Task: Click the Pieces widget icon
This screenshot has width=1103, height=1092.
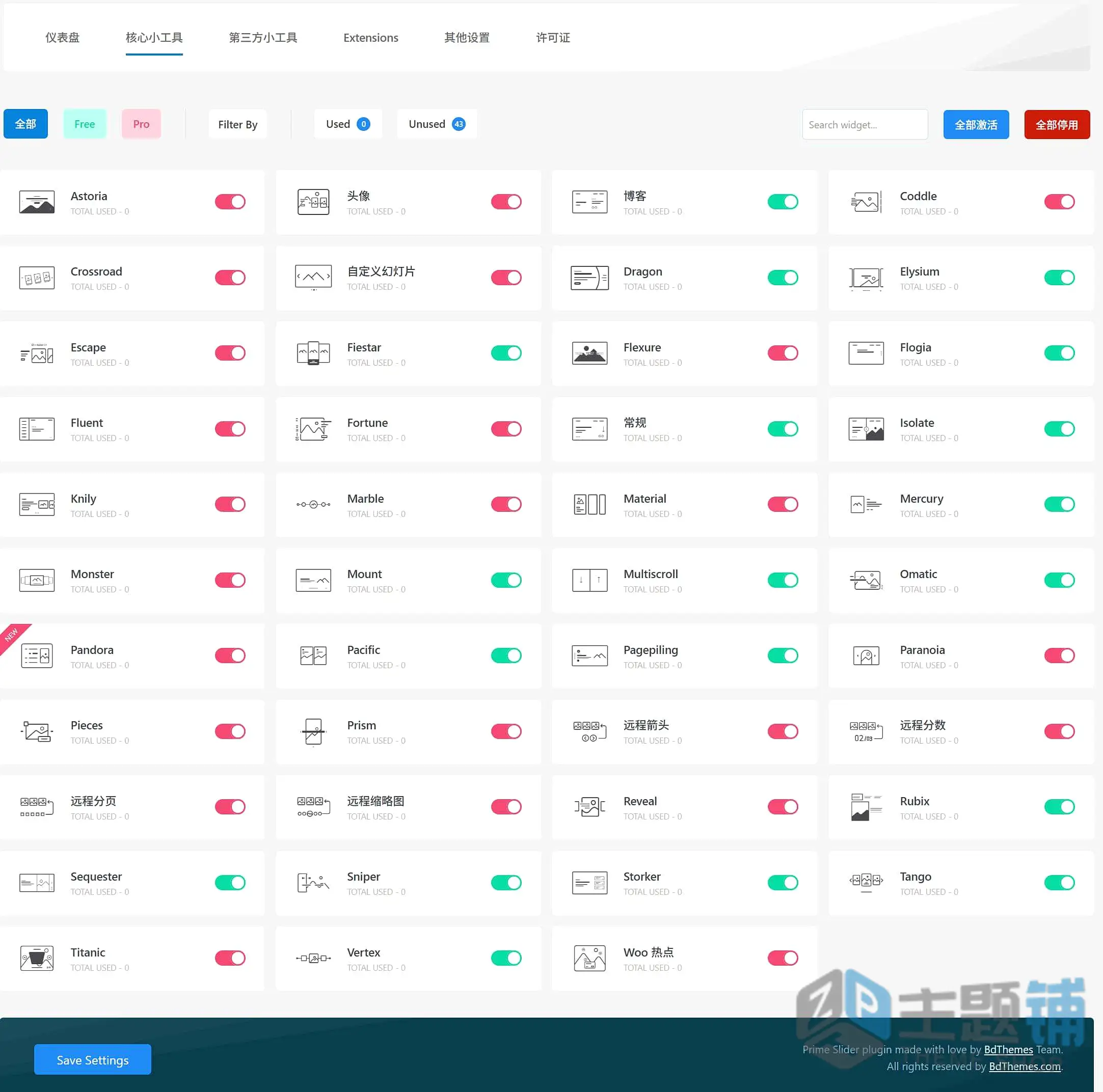Action: [x=37, y=732]
